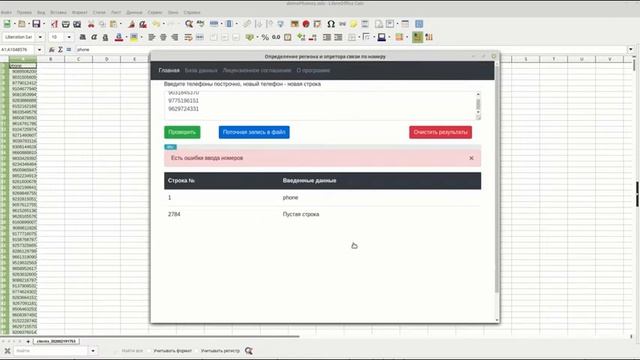
Task: Click the red Очистить результаты button
Action: pyautogui.click(x=440, y=132)
